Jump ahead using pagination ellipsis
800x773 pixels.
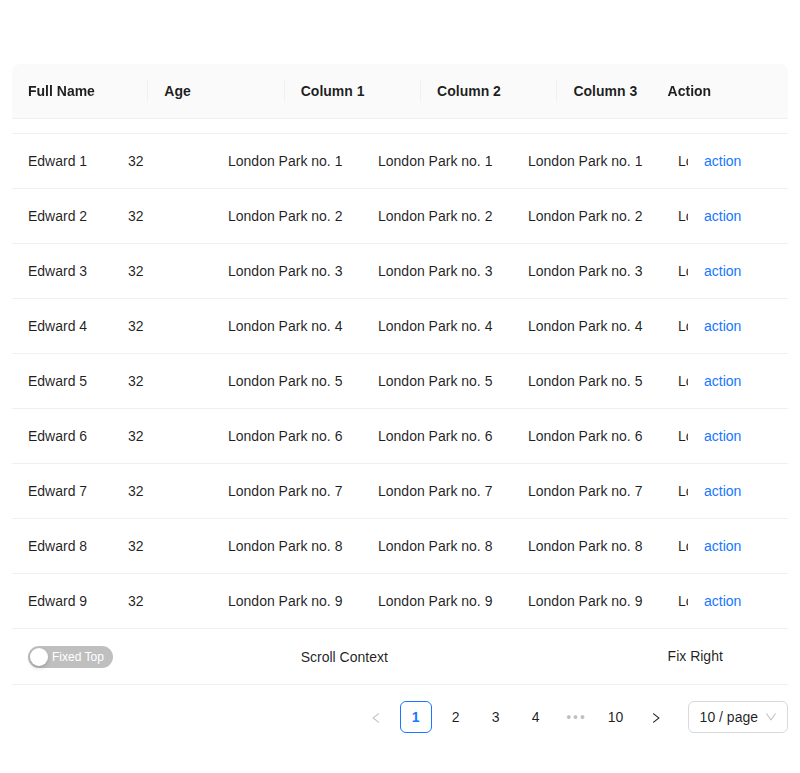(576, 717)
